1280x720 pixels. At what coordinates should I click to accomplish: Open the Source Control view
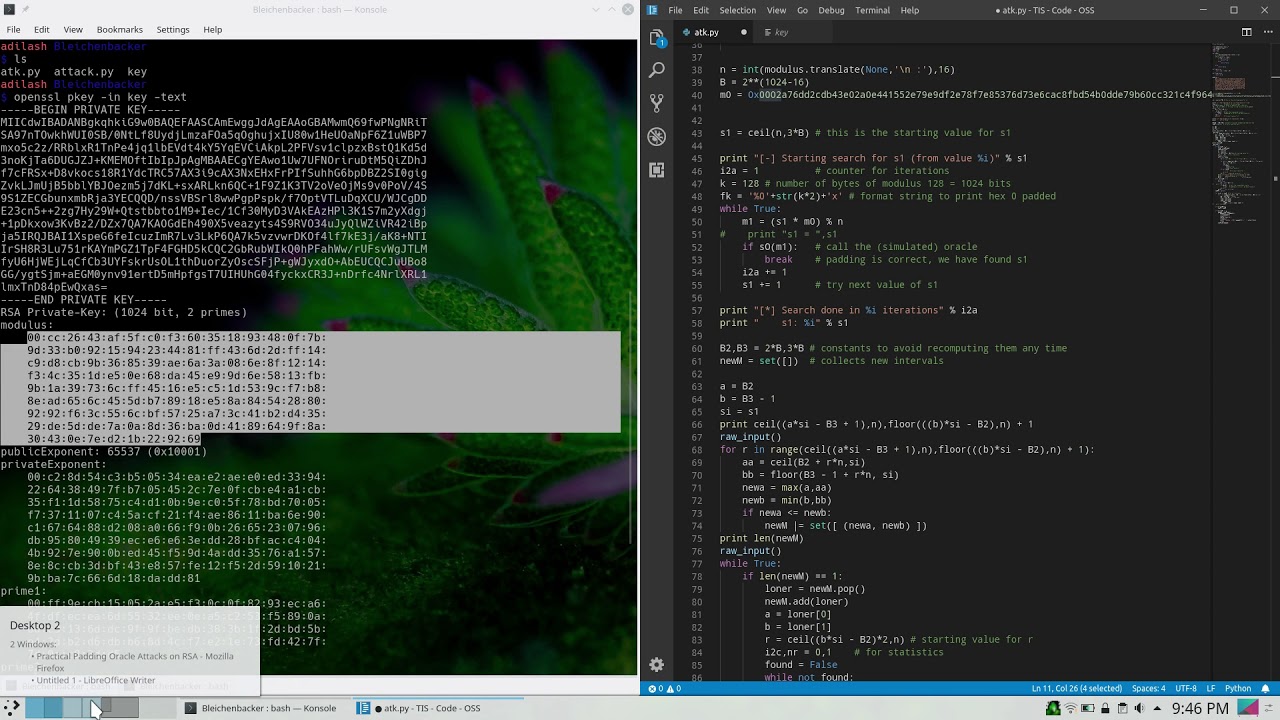[657, 103]
